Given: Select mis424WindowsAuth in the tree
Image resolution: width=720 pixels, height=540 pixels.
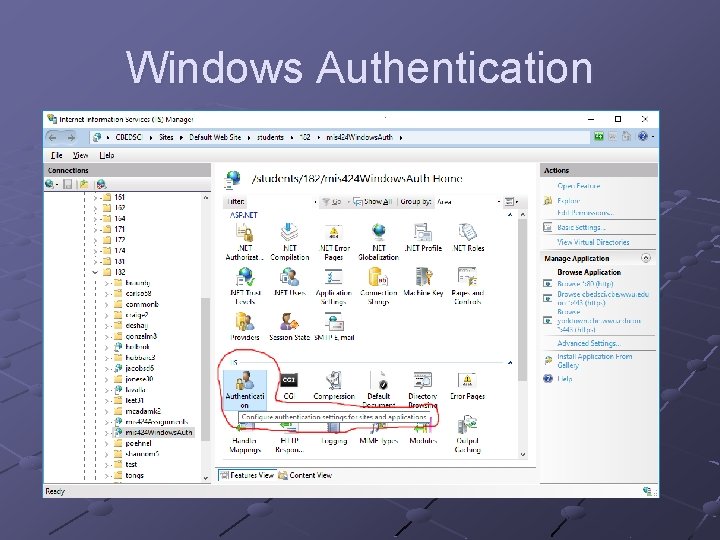Looking at the screenshot, I should click(x=158, y=433).
